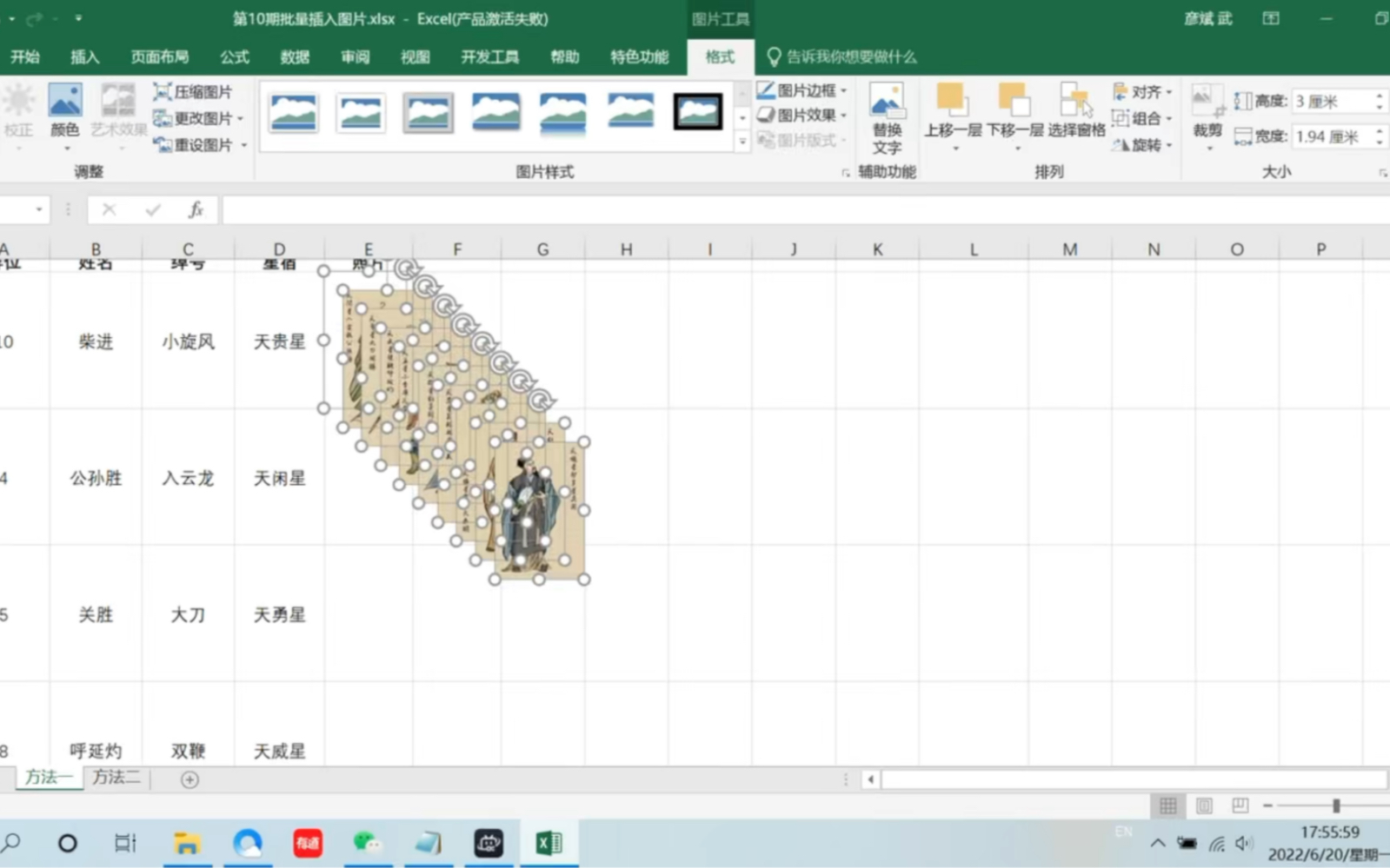Open Picture Border (图片边框) options
Image resolution: width=1390 pixels, height=868 pixels.
[x=801, y=90]
